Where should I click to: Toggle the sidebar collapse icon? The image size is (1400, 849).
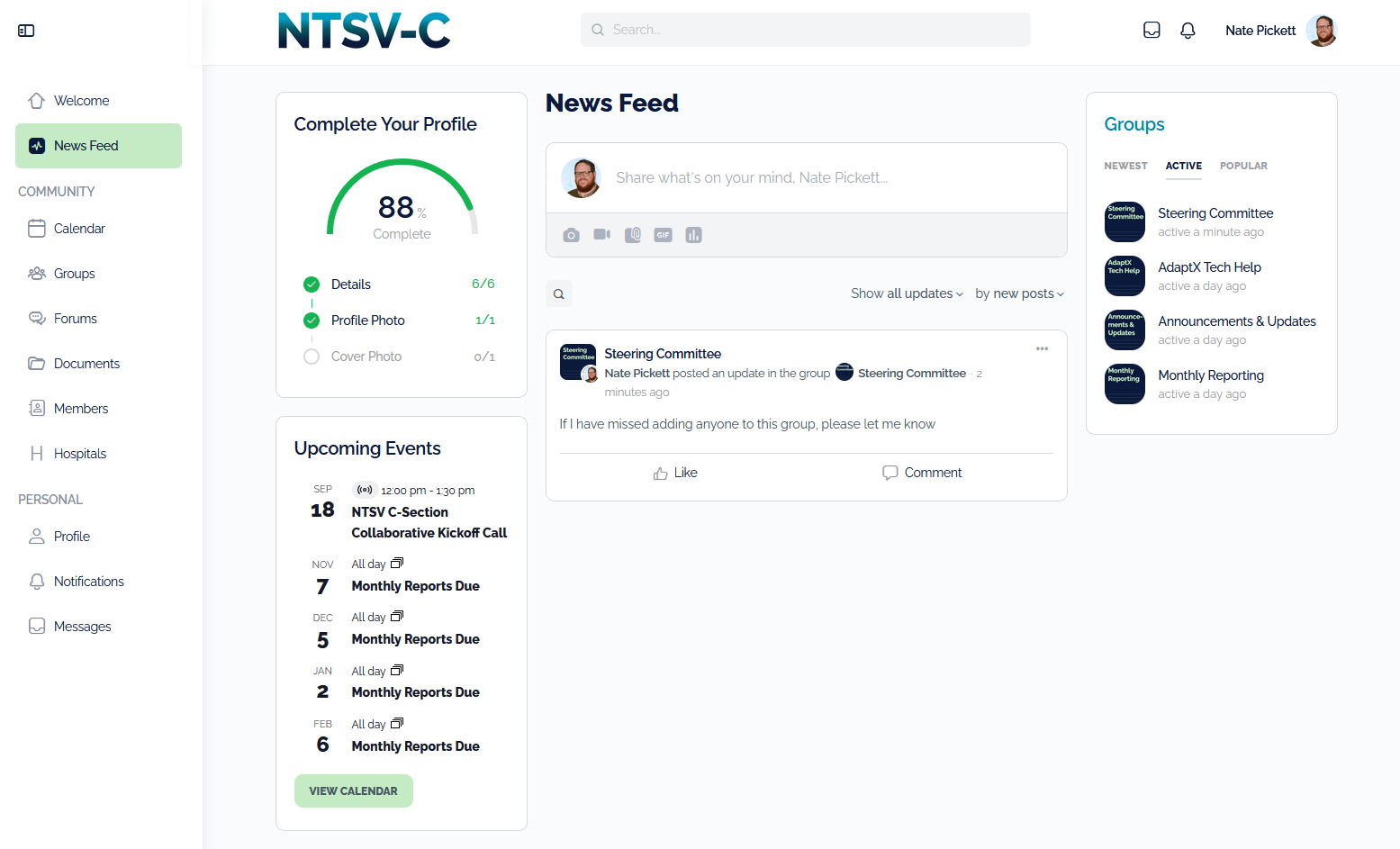[x=26, y=31]
